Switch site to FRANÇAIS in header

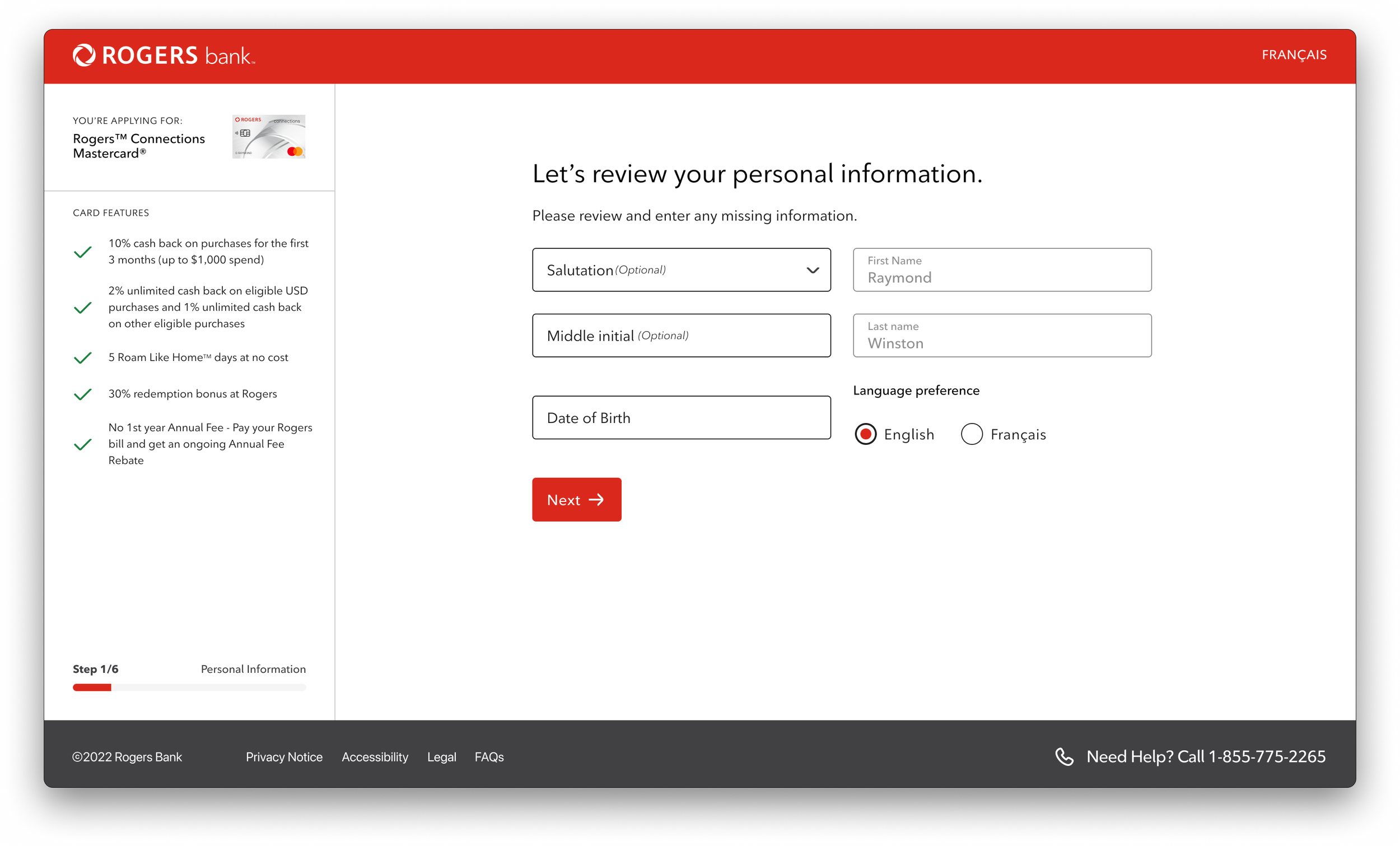[1294, 55]
